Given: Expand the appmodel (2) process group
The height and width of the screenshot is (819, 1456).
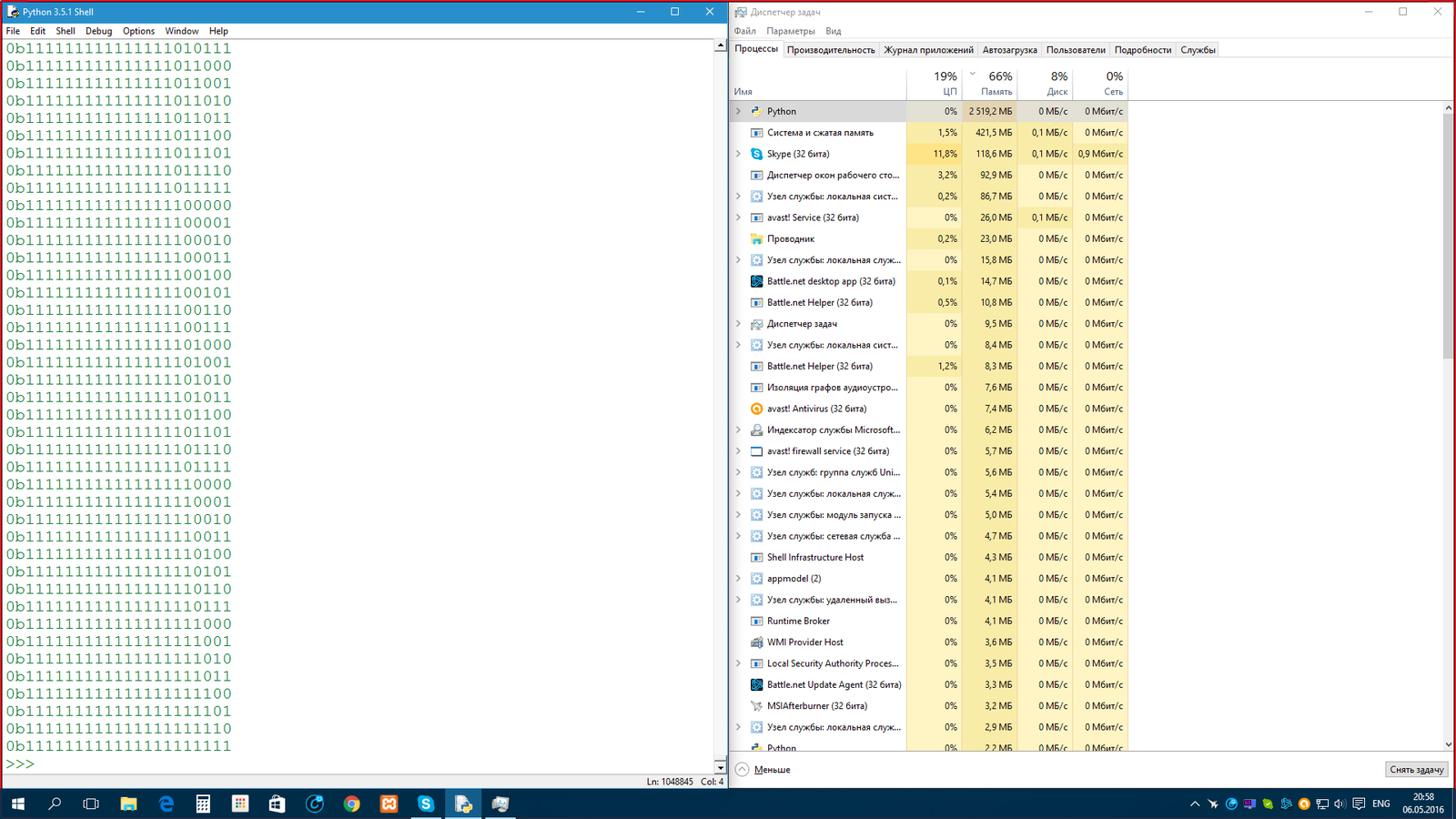Looking at the screenshot, I should click(x=738, y=579).
